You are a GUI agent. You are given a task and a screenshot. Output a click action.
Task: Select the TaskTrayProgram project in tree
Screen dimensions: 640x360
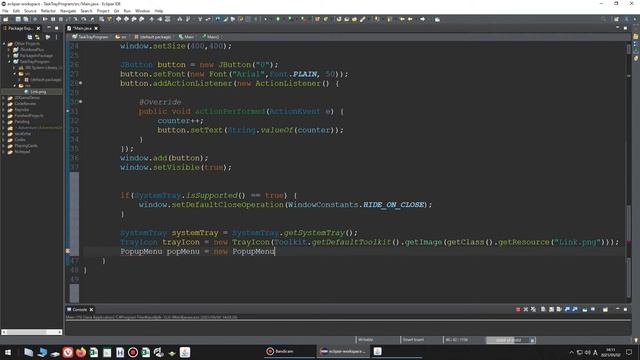[x=31, y=62]
